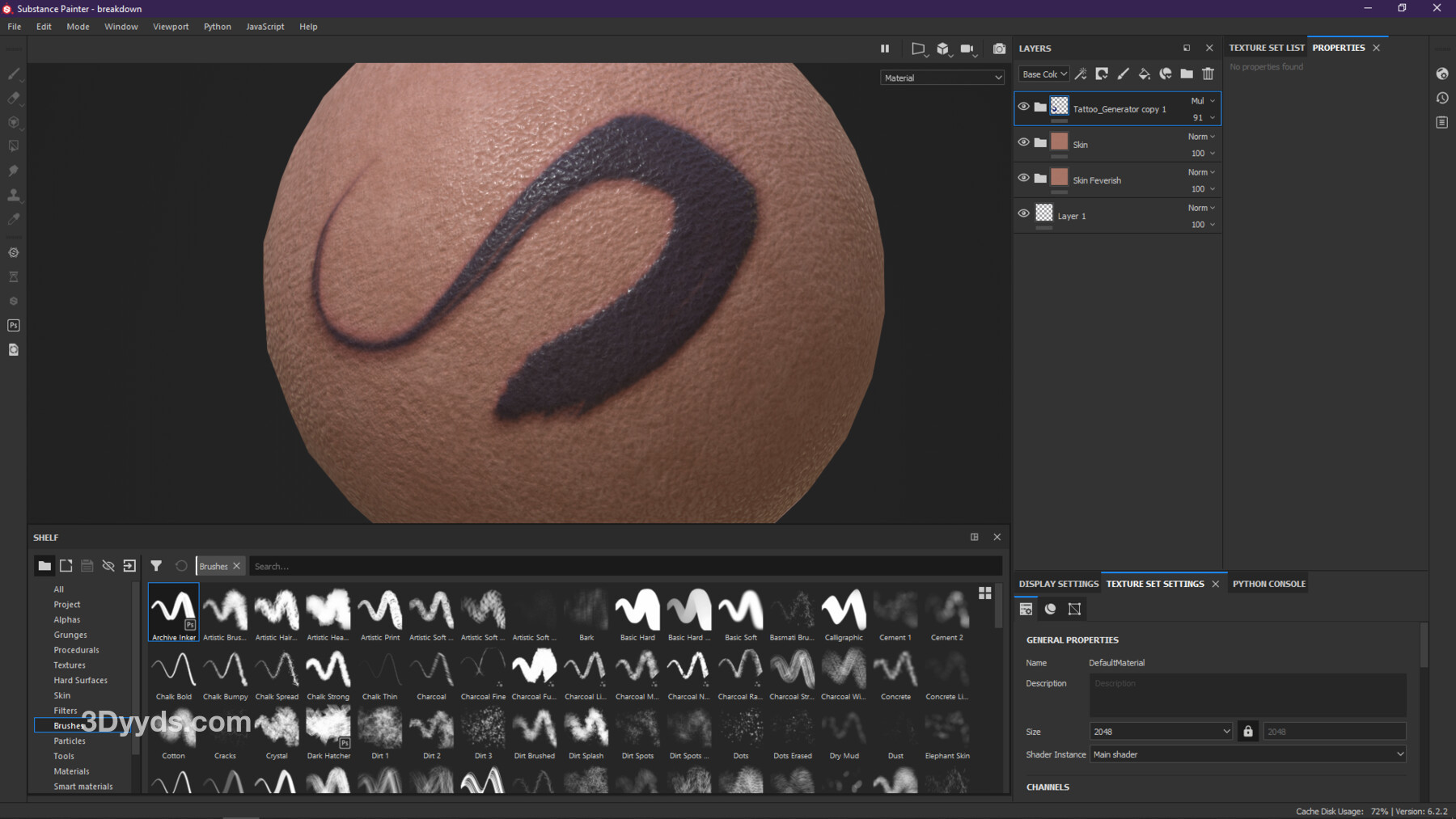
Task: Select the Eraser tool in left toolbar
Action: (14, 98)
